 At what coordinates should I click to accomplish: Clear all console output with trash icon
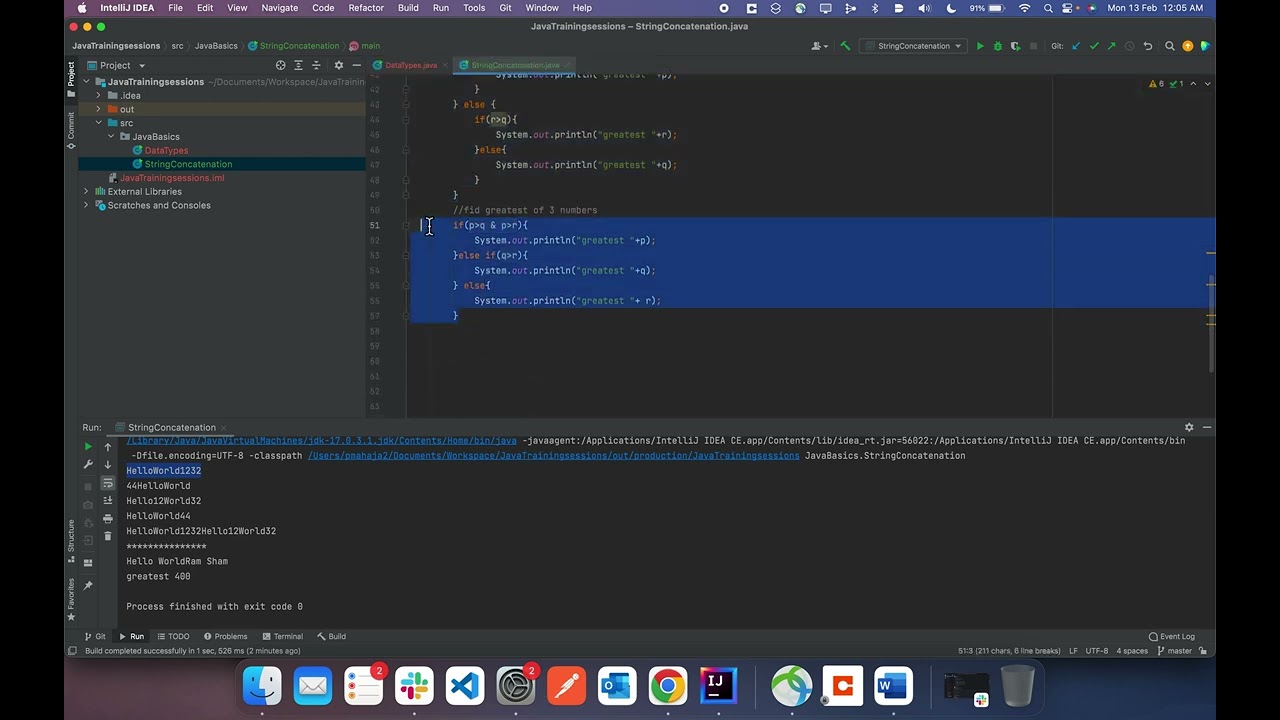108,537
